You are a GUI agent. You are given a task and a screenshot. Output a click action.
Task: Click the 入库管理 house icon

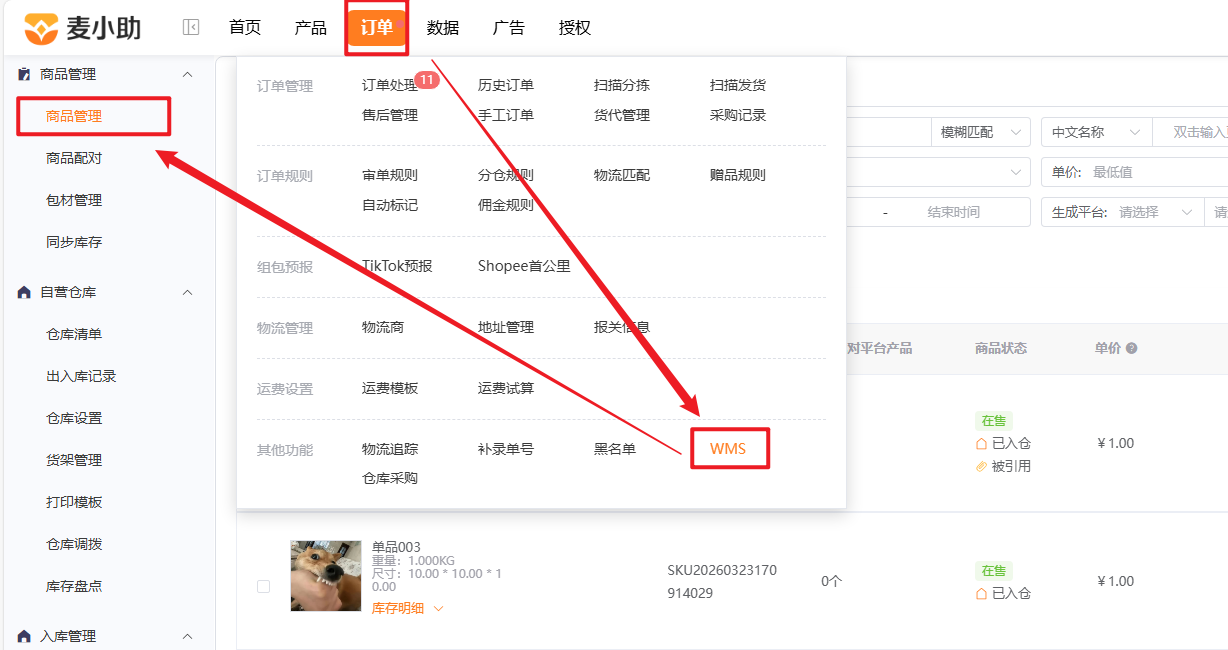click(x=24, y=636)
